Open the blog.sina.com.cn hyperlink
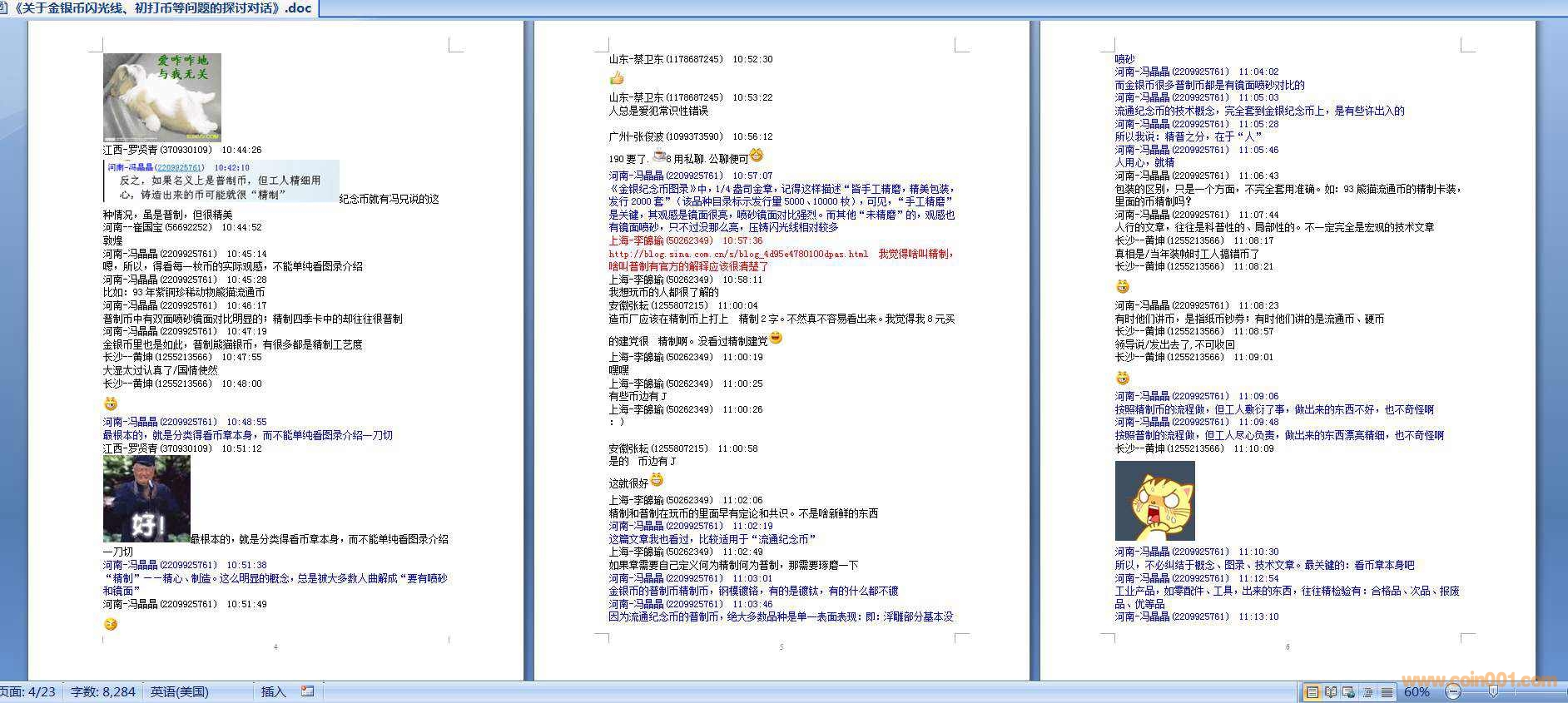 [738, 254]
